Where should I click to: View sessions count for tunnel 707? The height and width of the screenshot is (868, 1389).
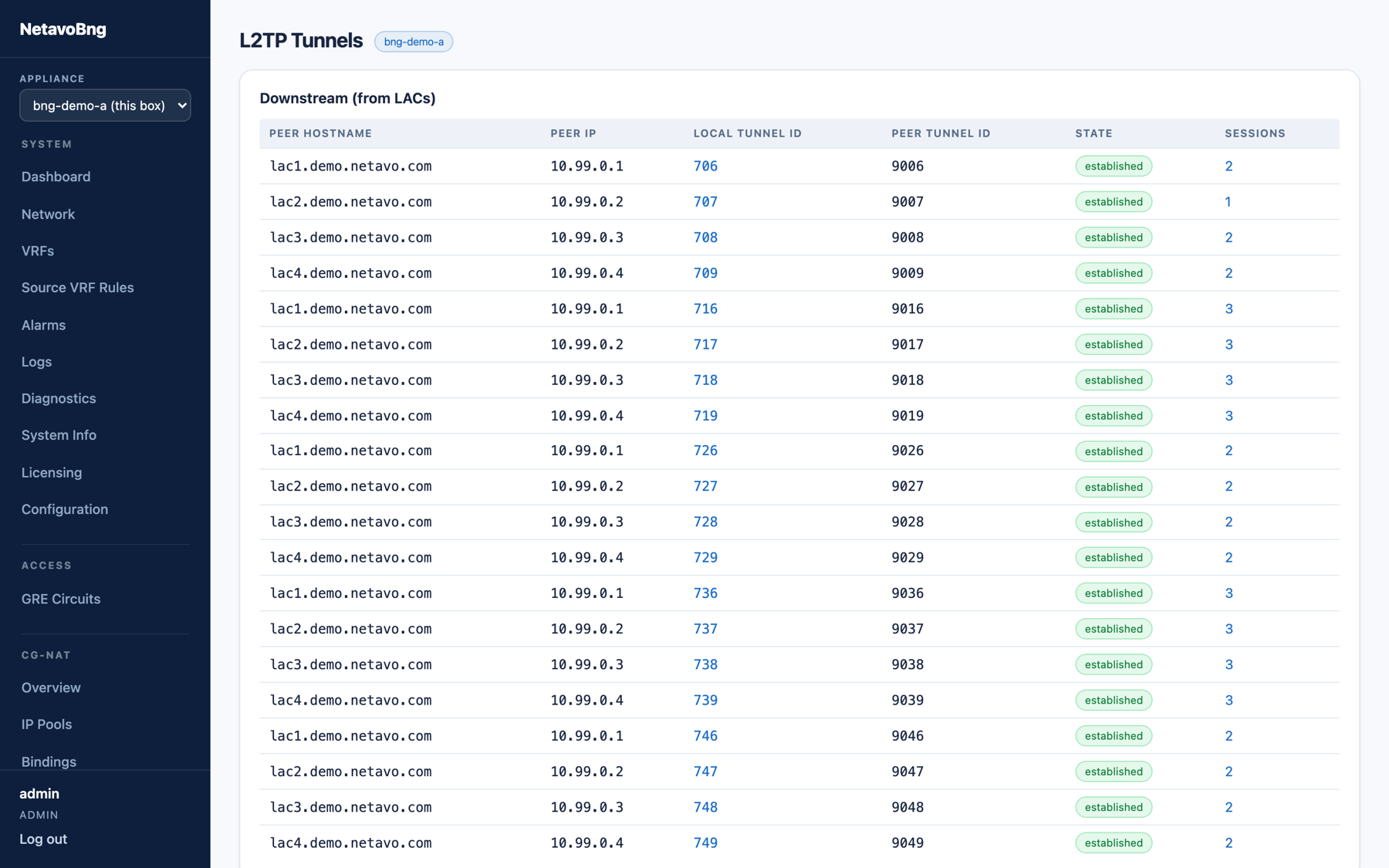tap(1228, 201)
